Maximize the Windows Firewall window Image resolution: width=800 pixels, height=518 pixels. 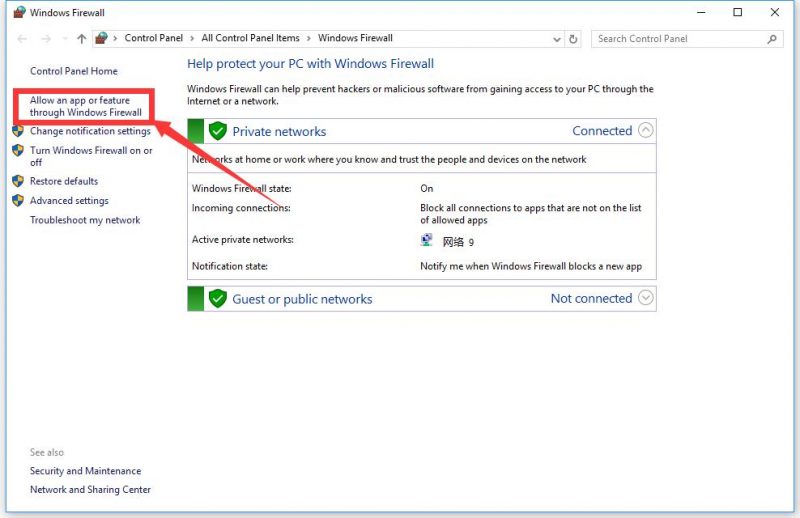click(738, 12)
